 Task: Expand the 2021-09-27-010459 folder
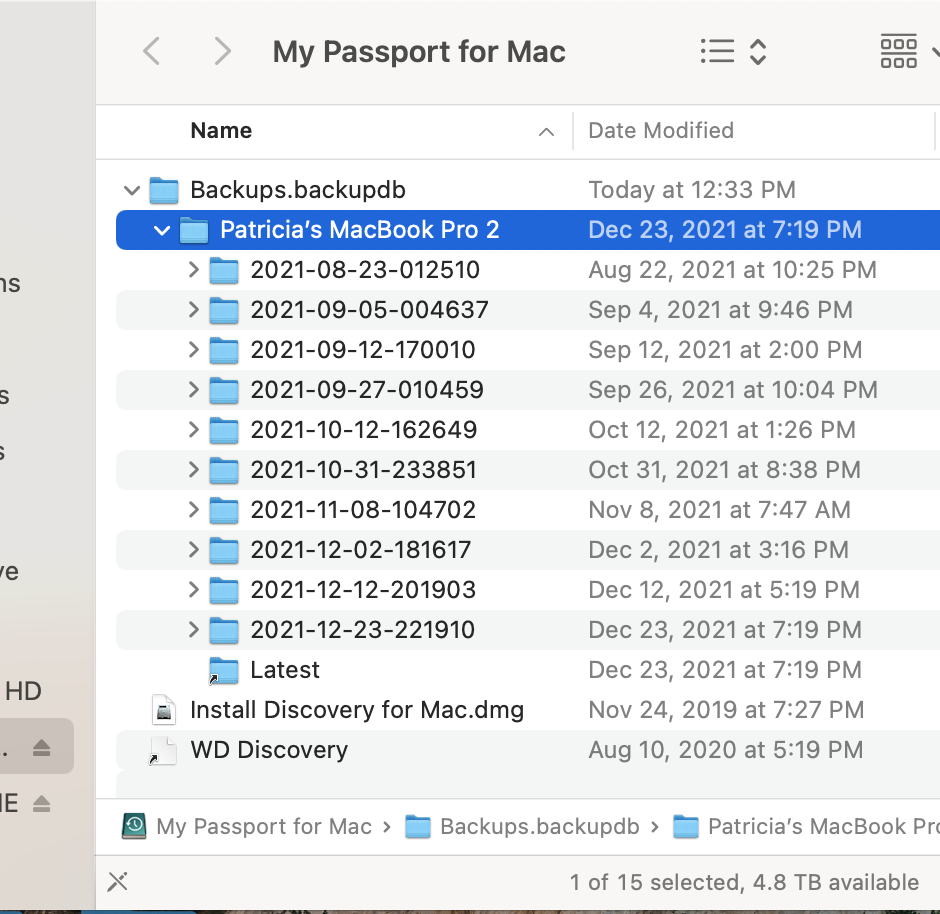click(x=193, y=390)
